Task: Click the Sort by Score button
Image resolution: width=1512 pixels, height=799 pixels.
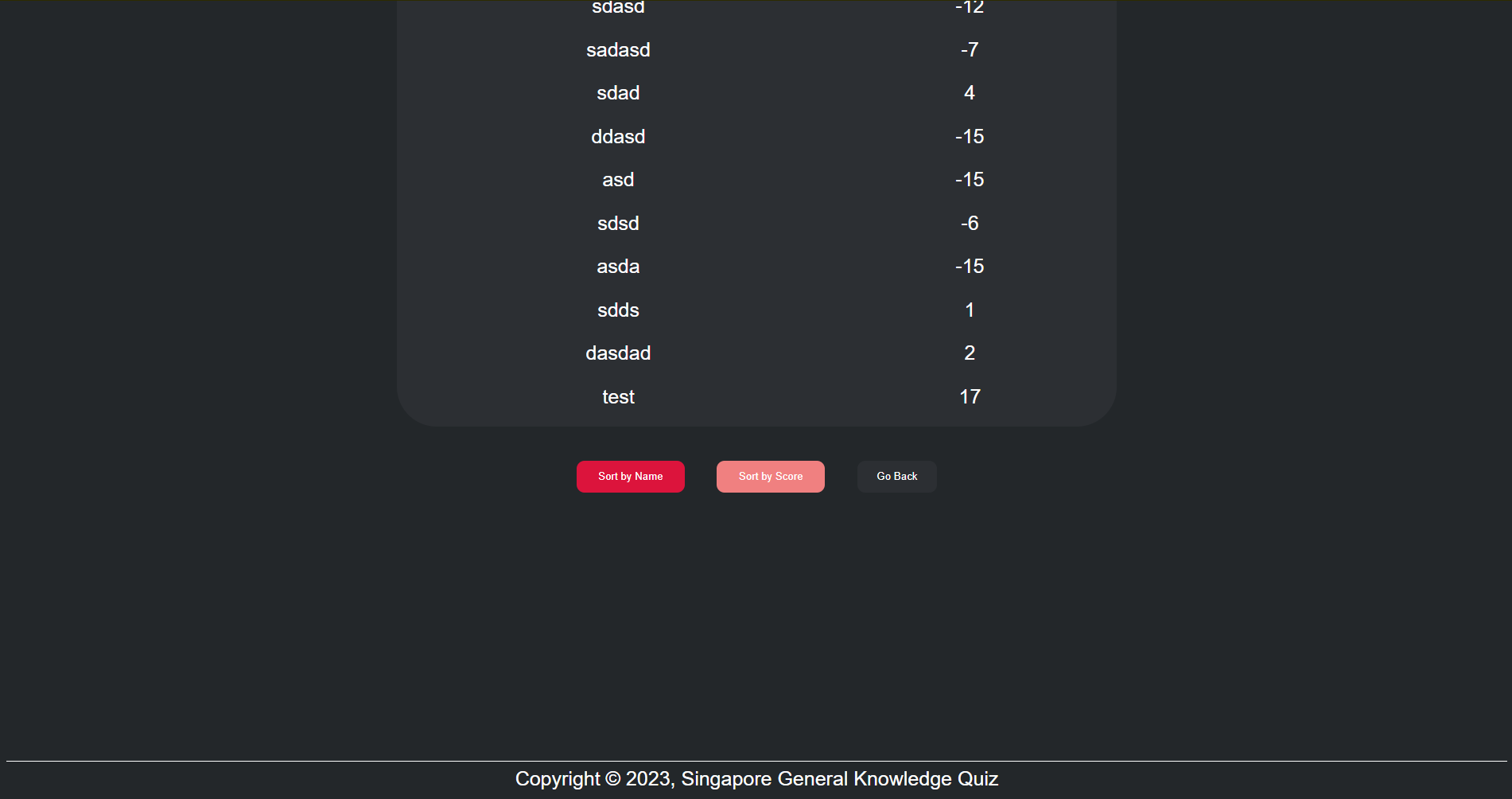Action: (770, 476)
